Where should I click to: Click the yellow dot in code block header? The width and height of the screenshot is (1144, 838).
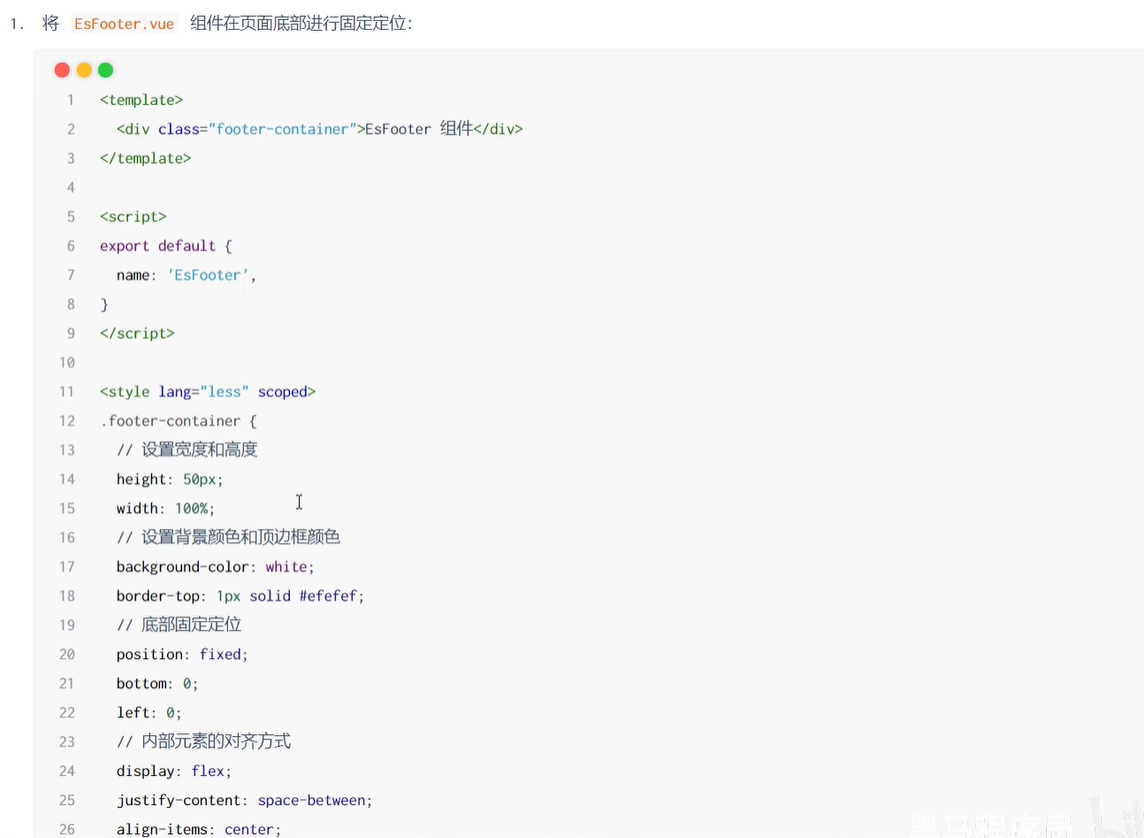(84, 70)
